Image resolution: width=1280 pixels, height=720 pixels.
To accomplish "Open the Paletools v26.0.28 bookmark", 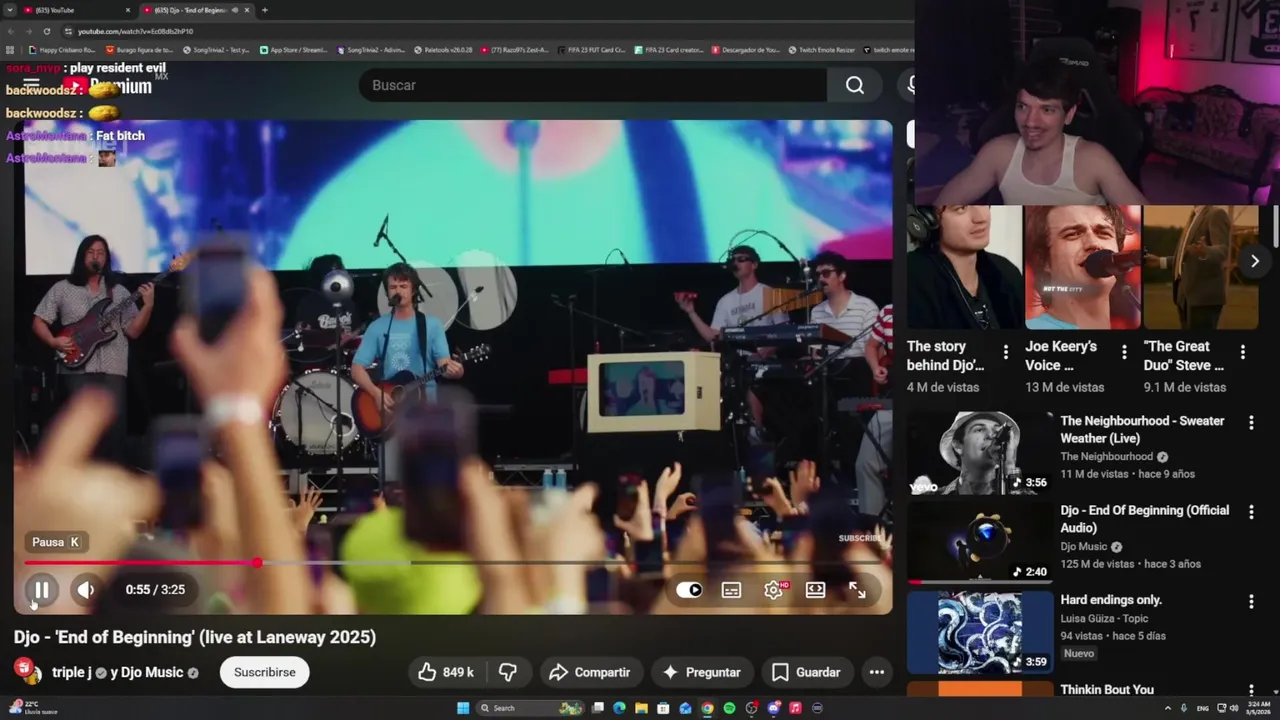I will (443, 49).
